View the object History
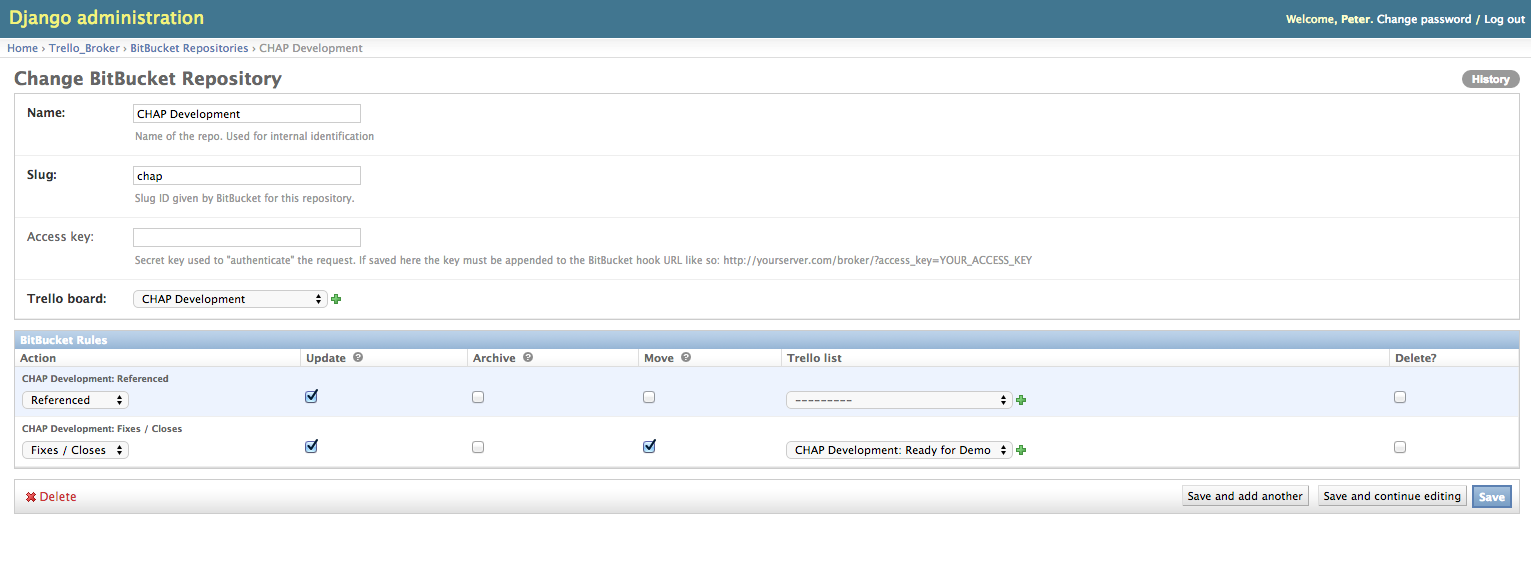Screen dimensions: 1531x575 [1490, 79]
